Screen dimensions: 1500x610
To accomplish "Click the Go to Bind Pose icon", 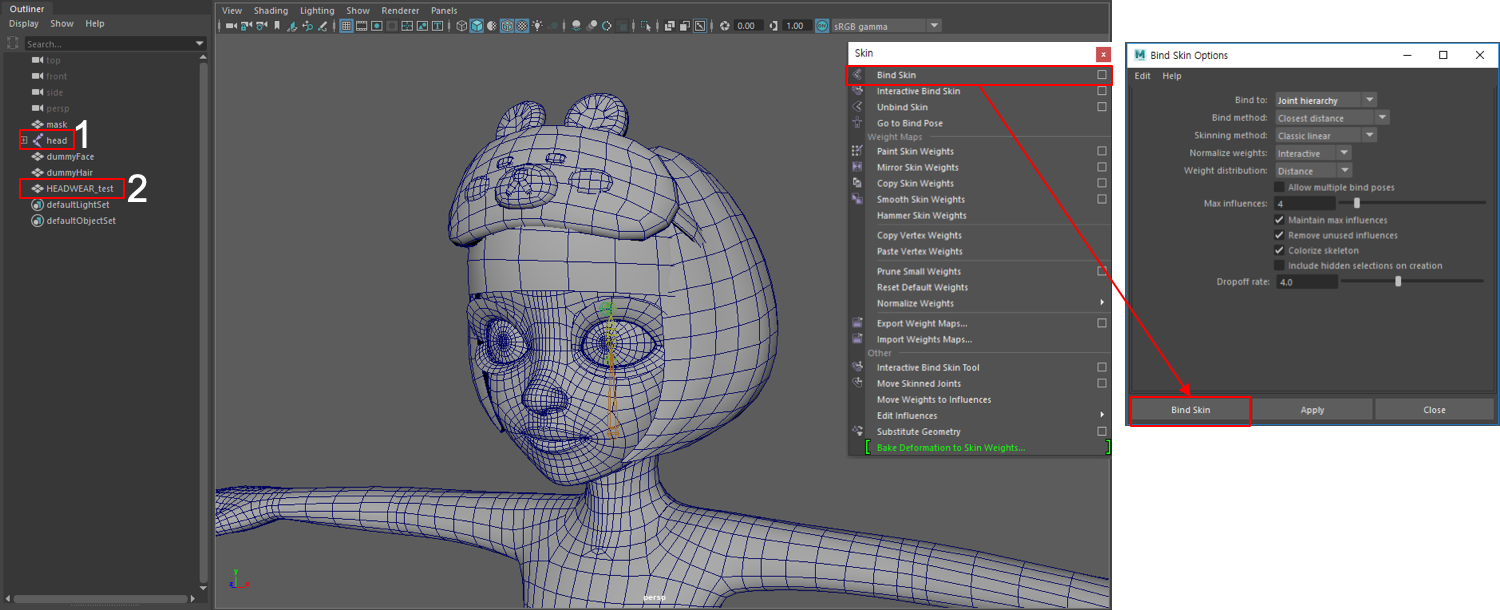I will coord(857,123).
